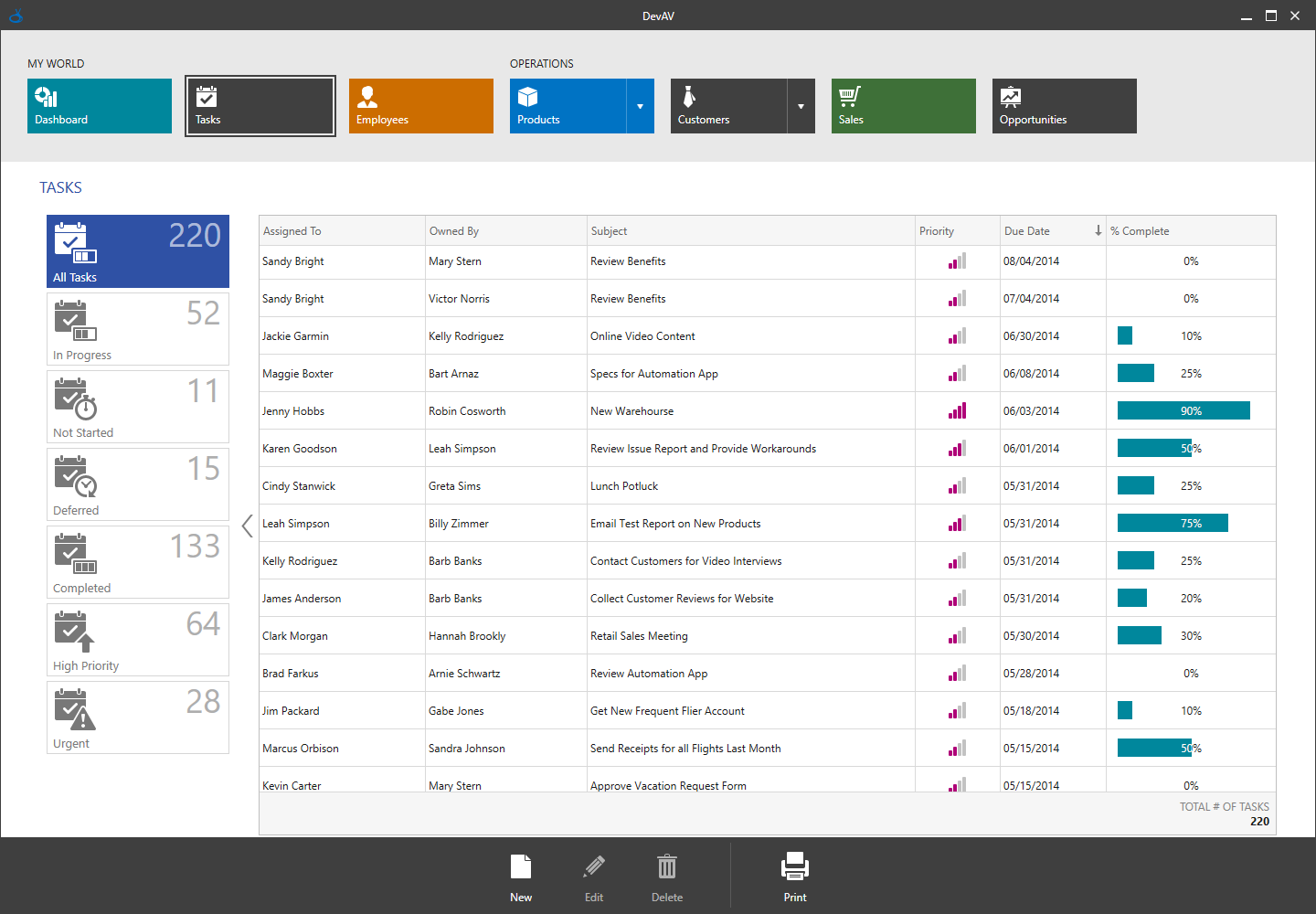This screenshot has width=1316, height=914.
Task: Collapse the tasks filter panel with the chevron
Action: coord(247,526)
